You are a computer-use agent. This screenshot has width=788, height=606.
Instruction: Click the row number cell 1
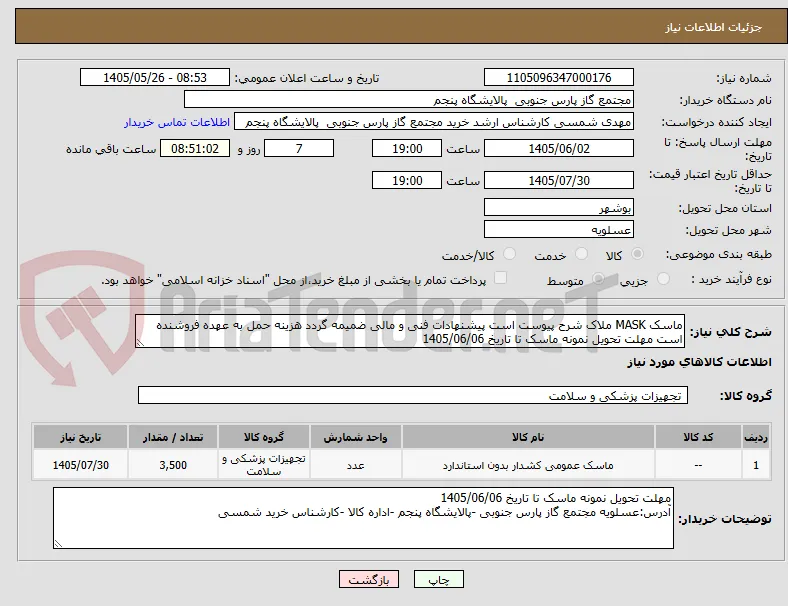[755, 465]
